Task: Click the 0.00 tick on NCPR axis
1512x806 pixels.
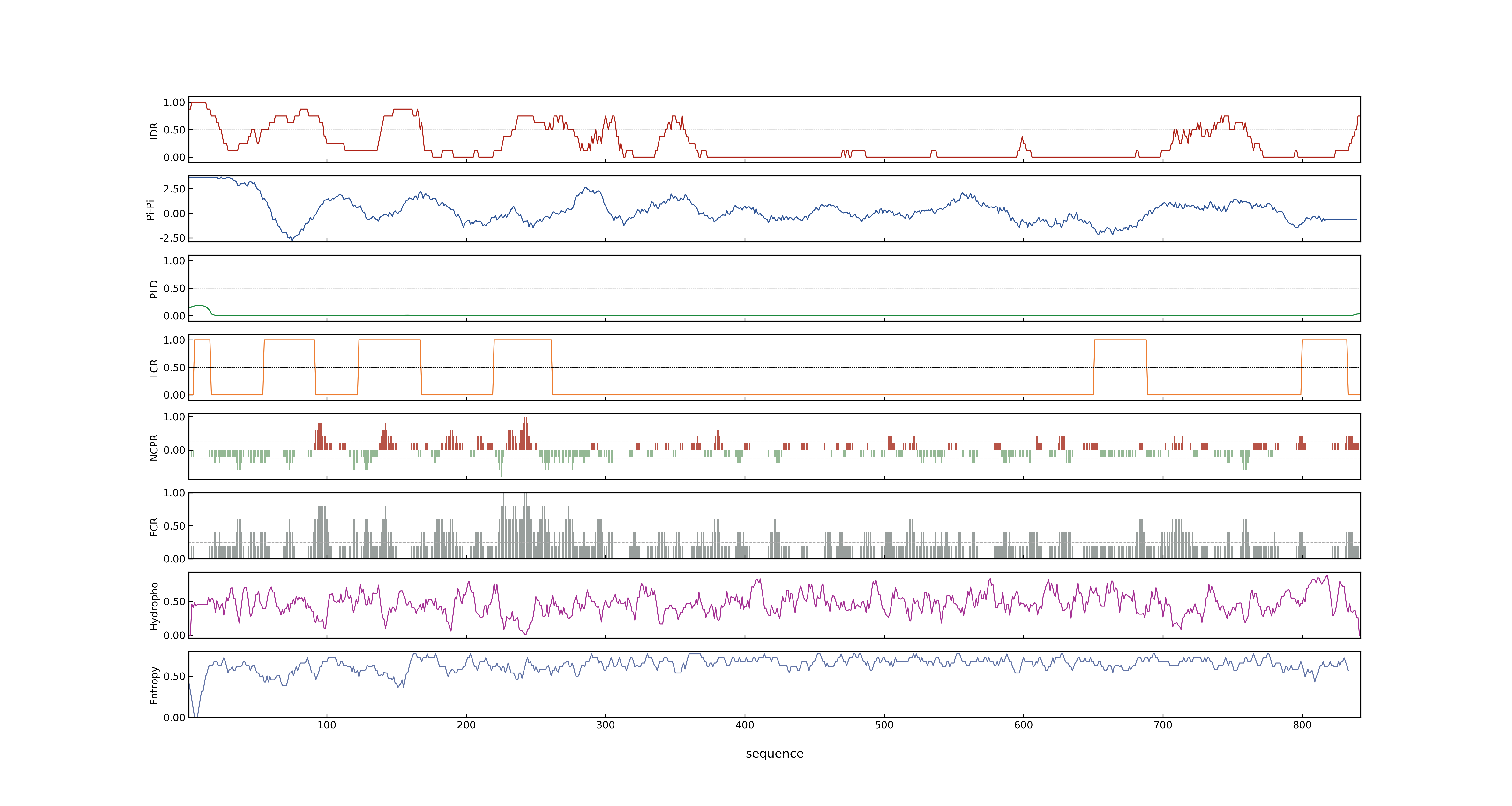Action: 174,451
